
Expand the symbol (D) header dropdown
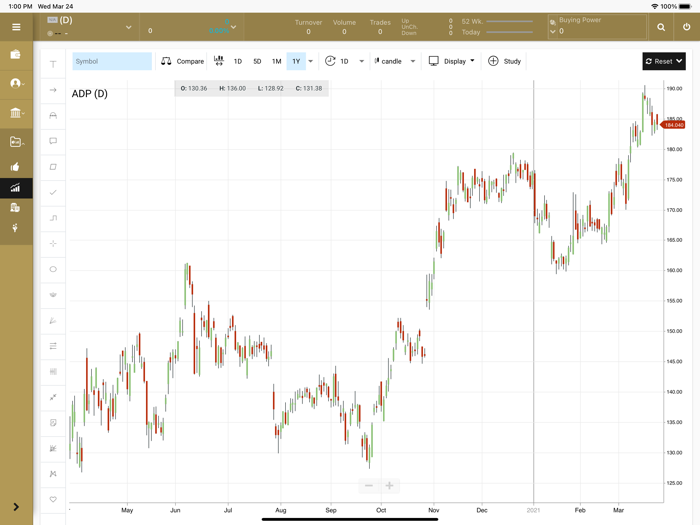pos(129,27)
